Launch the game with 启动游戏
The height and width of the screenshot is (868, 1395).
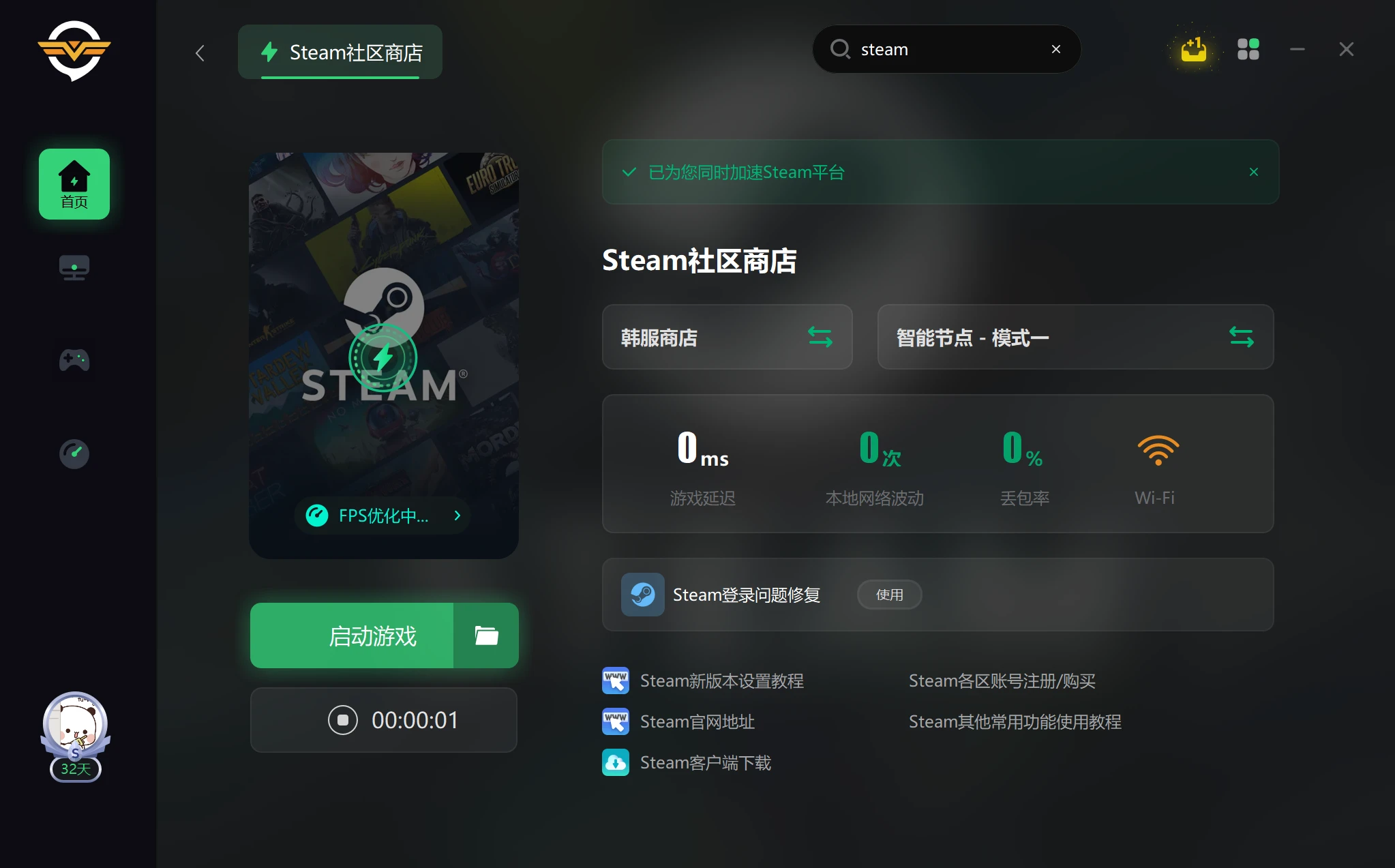pos(352,635)
